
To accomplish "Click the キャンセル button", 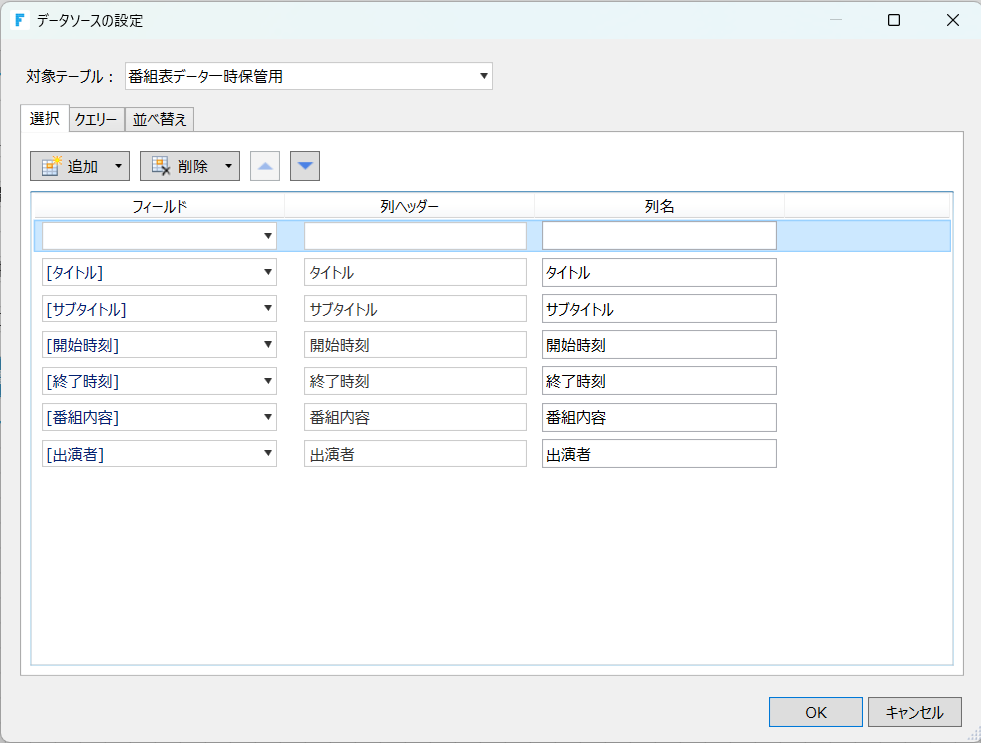I will tap(914, 712).
